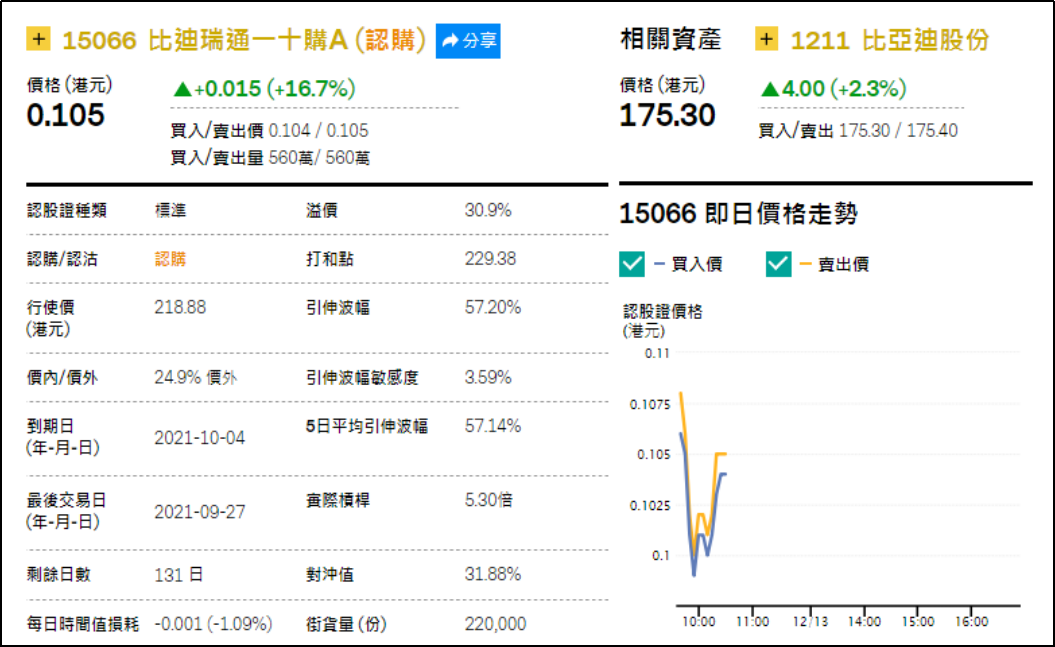1055x647 pixels.
Task: Select the warrant change +0.015 (+16.7%)
Action: coord(264,88)
